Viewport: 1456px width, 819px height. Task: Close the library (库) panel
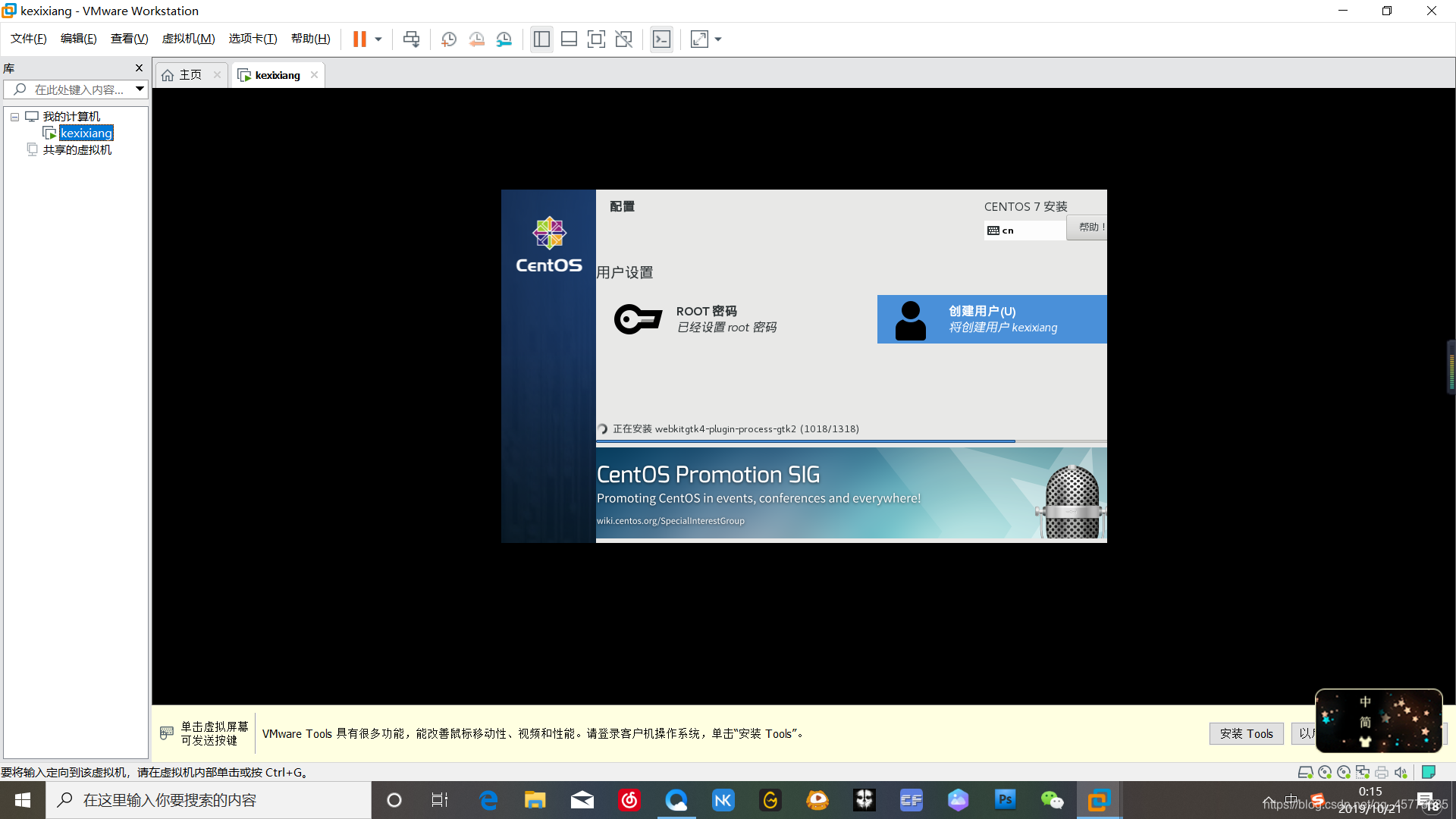click(x=139, y=68)
